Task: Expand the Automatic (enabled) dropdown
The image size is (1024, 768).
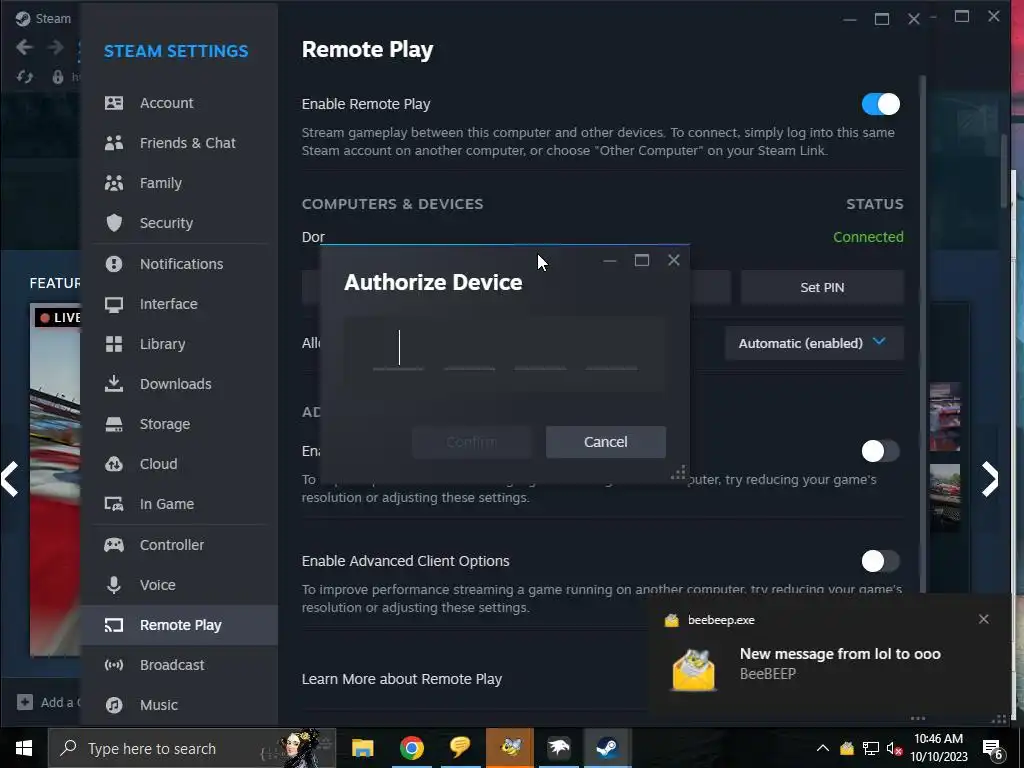Action: coord(814,343)
